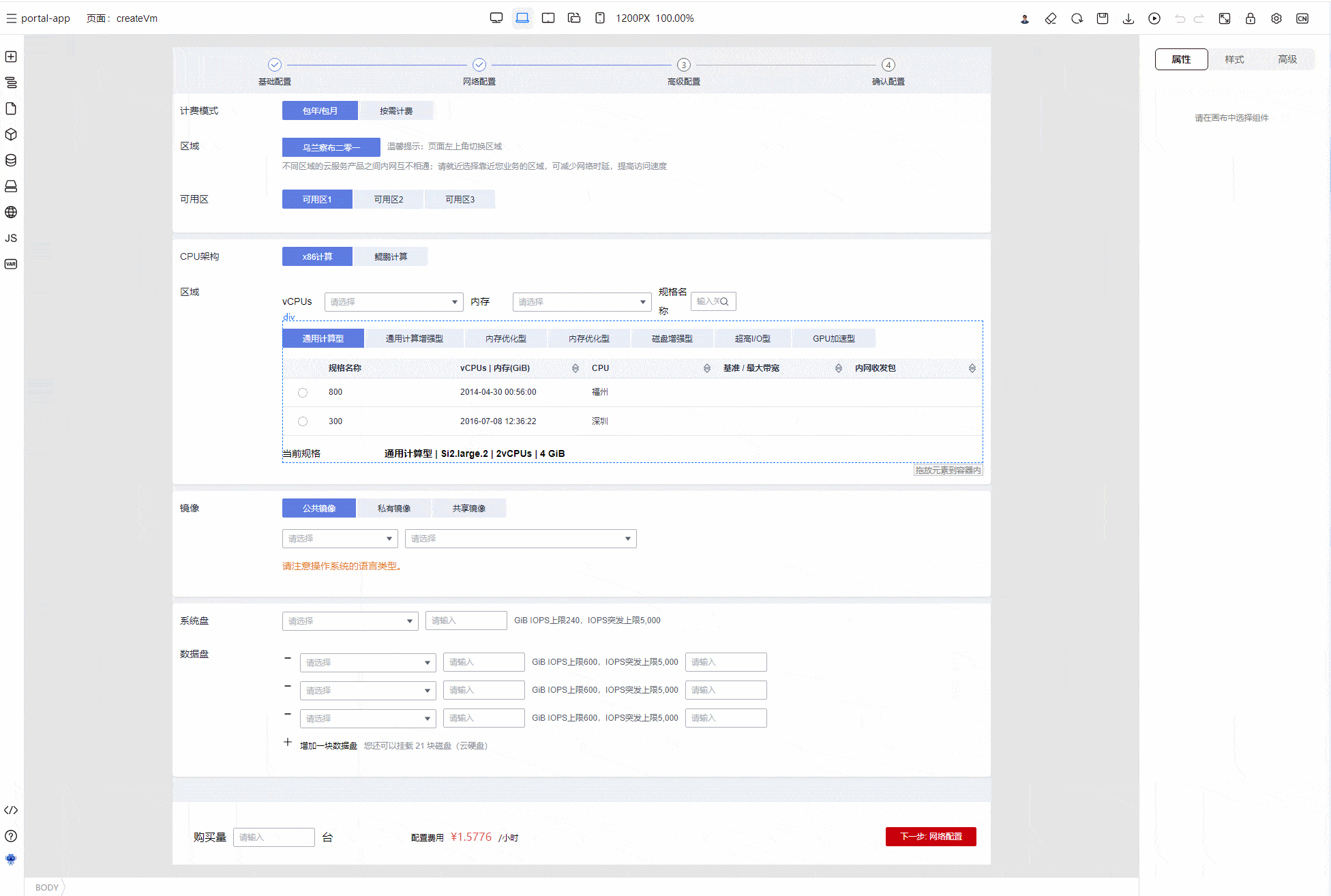Click the save icon in toolbar
The width and height of the screenshot is (1331, 896).
pyautogui.click(x=1103, y=18)
